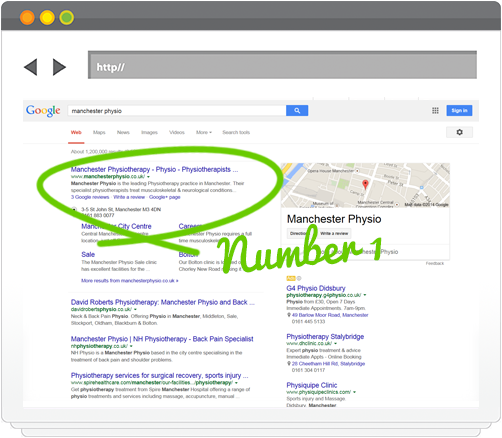Click the http:// address bar

(282, 65)
